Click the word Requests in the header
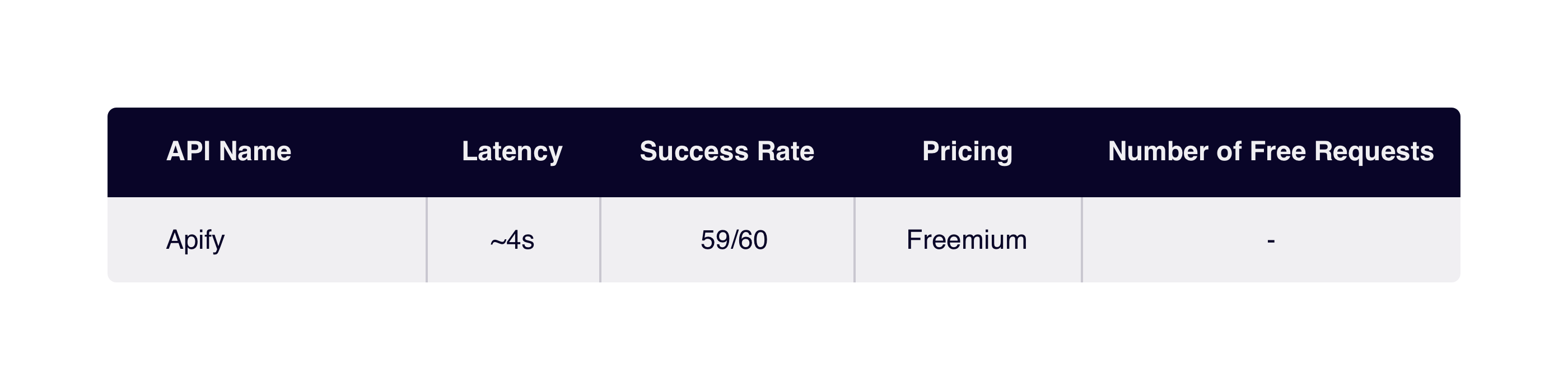Screen dimensions: 1568x390 (x=1374, y=152)
